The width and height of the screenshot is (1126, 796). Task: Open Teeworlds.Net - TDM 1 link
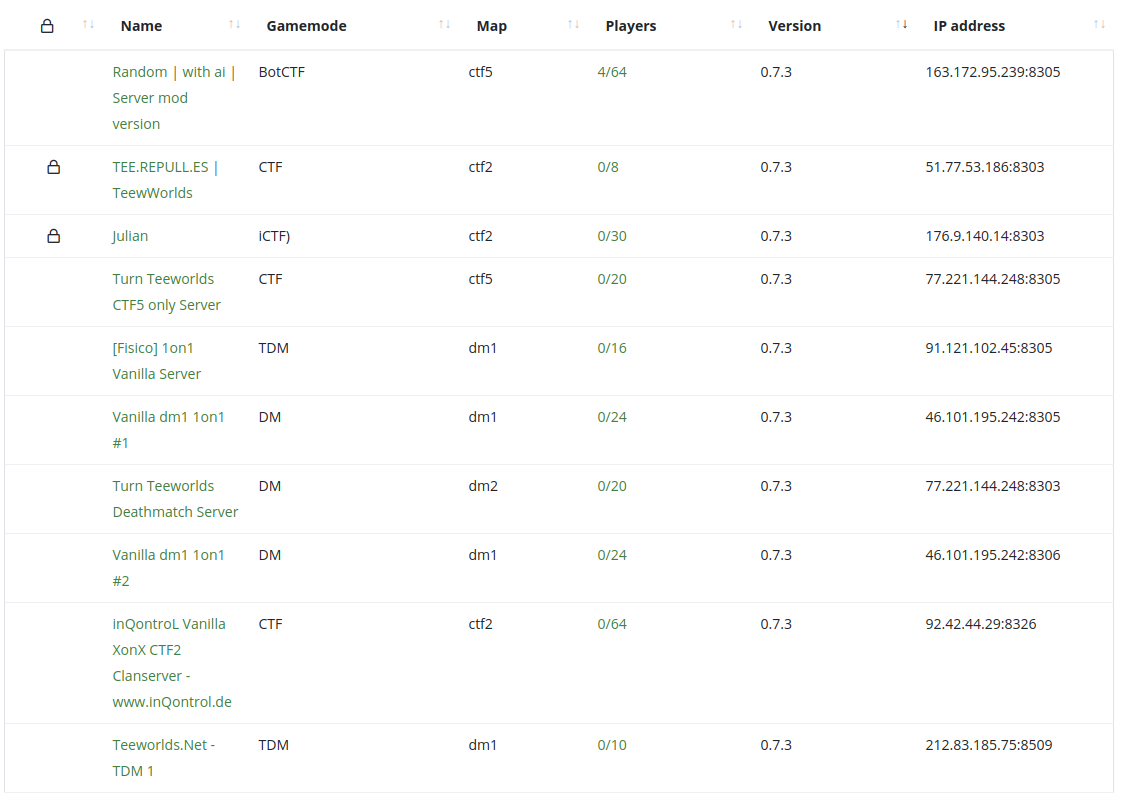[x=164, y=758]
